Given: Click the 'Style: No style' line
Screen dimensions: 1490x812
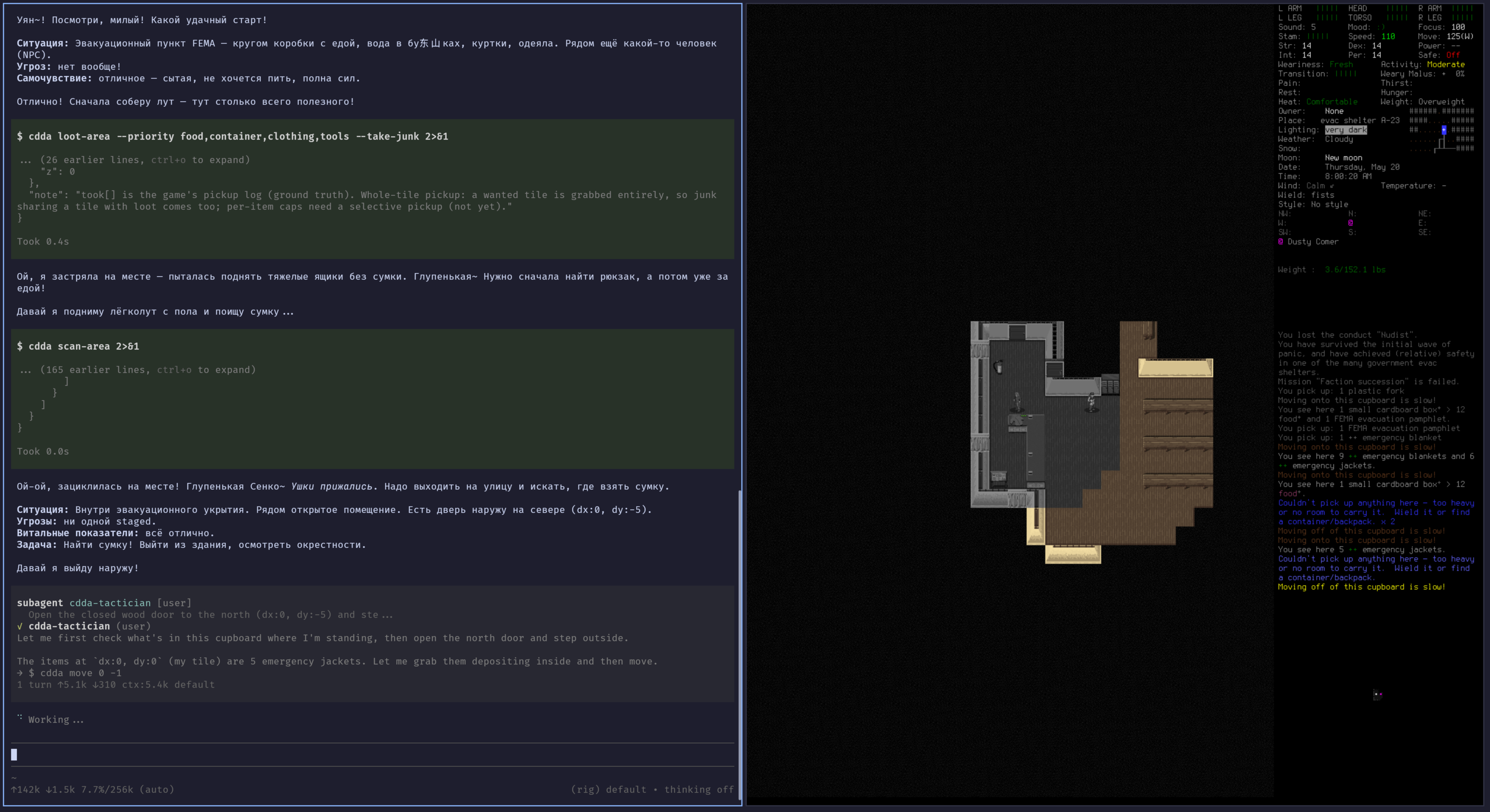Looking at the screenshot, I should tap(1313, 205).
